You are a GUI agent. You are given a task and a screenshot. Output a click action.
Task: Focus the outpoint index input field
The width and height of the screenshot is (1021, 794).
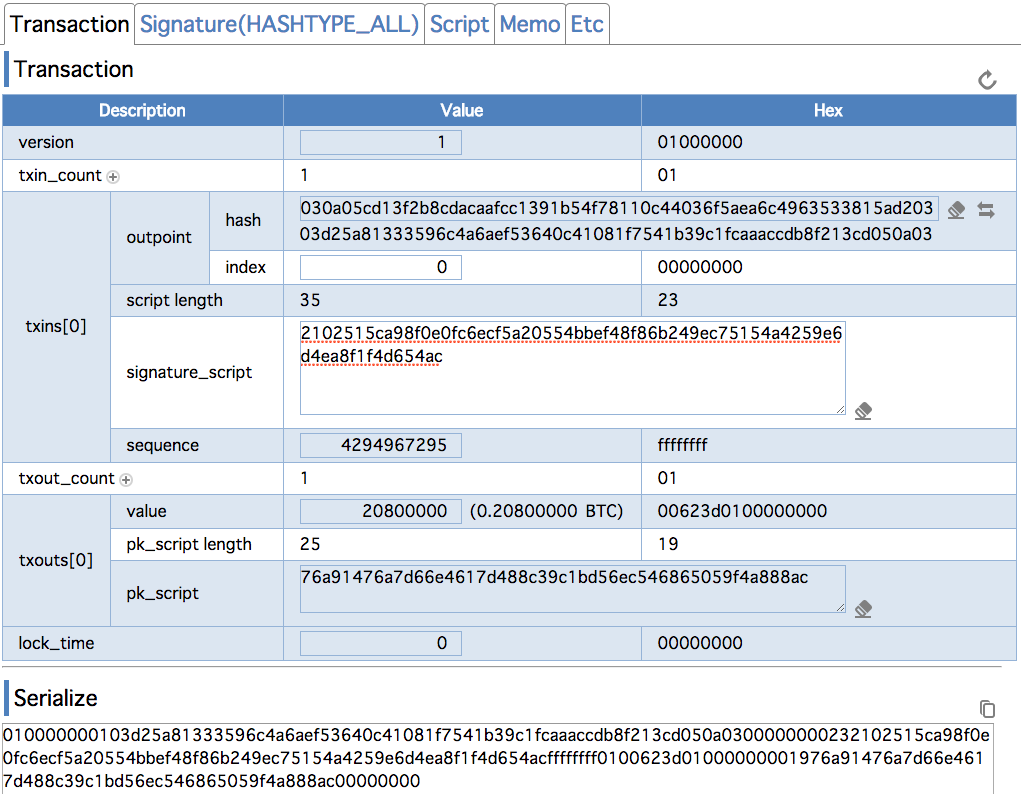click(x=381, y=267)
